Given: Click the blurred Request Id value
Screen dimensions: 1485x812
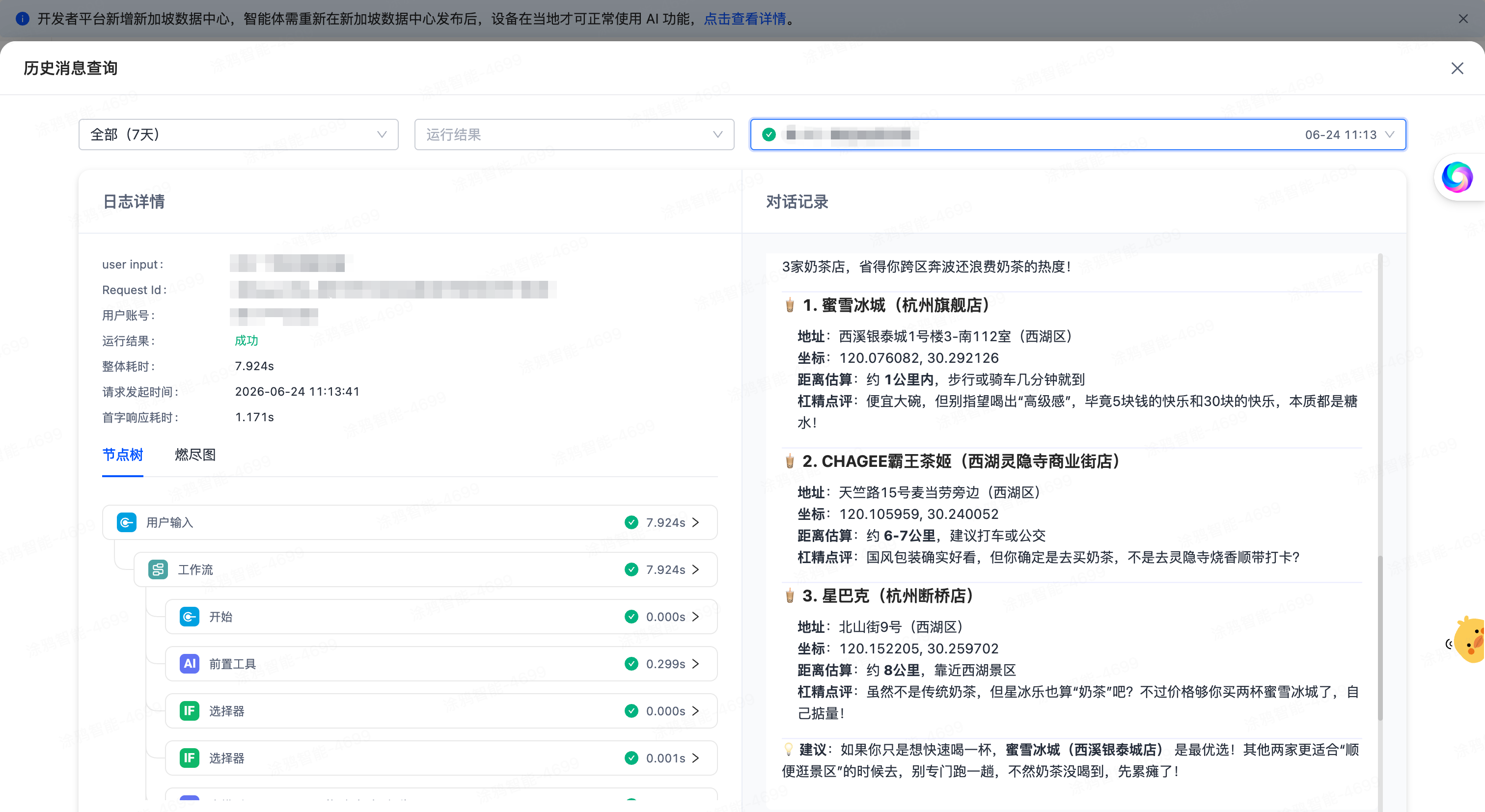Looking at the screenshot, I should pyautogui.click(x=392, y=290).
